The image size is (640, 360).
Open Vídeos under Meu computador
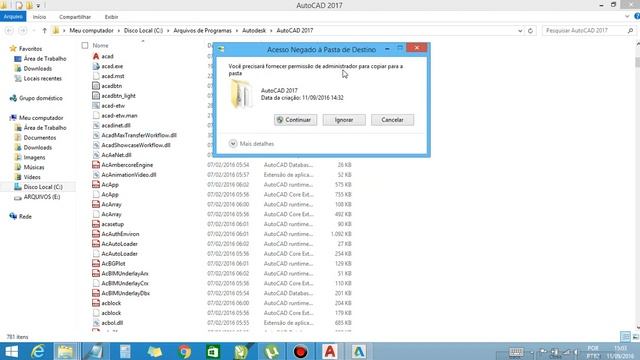[x=31, y=177]
